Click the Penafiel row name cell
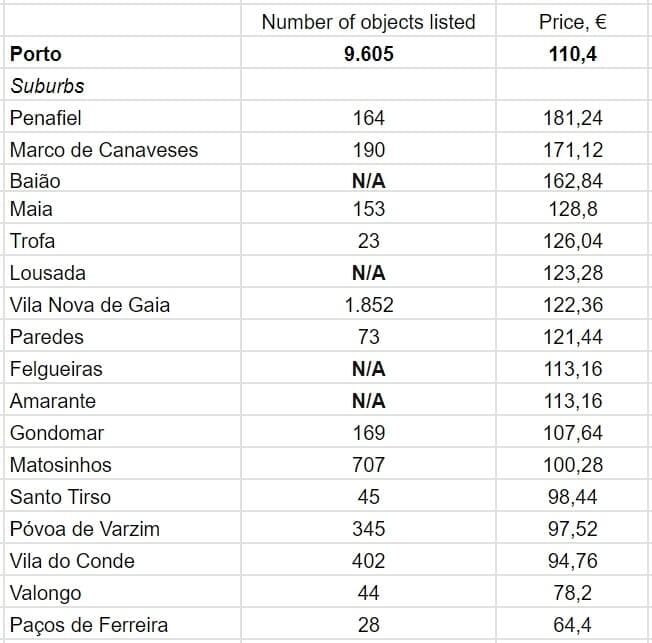This screenshot has height=643, width=652. pos(45,118)
